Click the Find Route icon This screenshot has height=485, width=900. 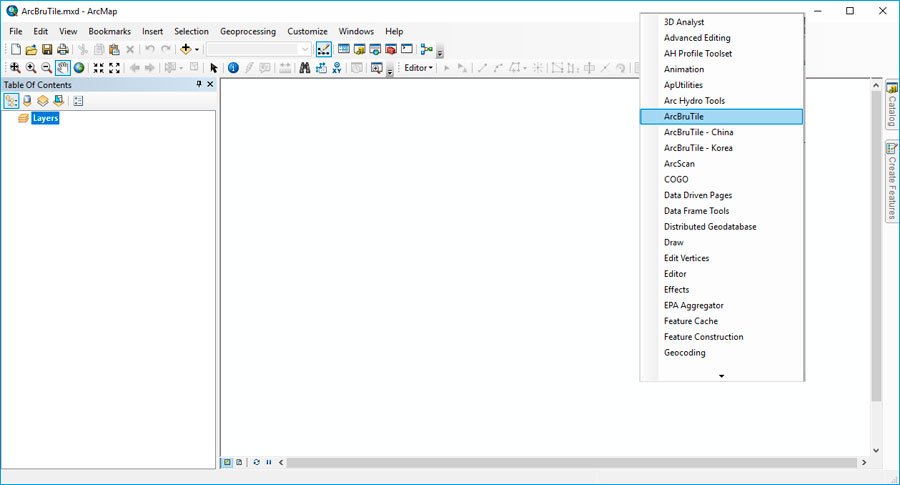321,68
